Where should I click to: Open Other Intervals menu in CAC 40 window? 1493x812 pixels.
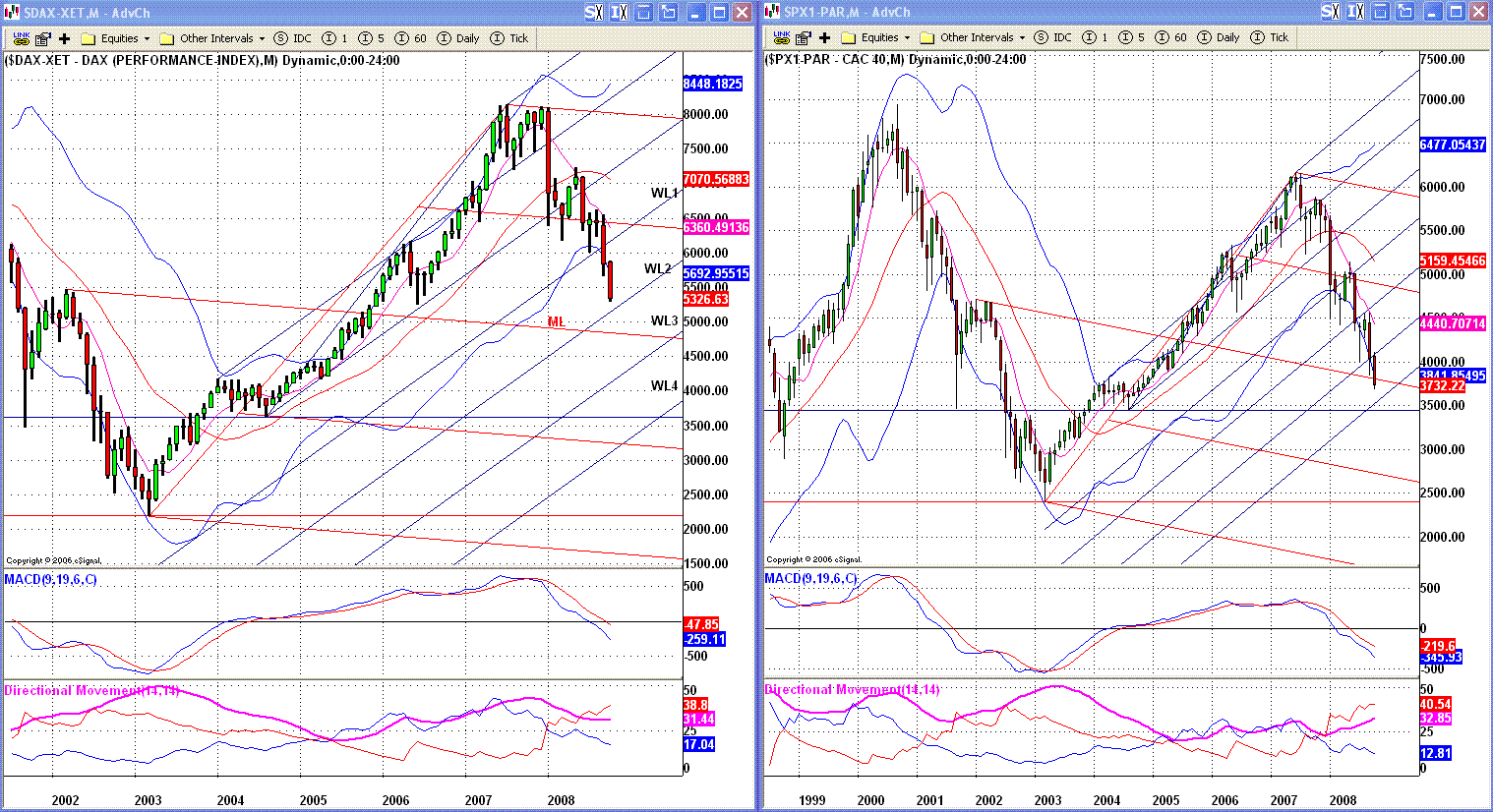point(974,37)
